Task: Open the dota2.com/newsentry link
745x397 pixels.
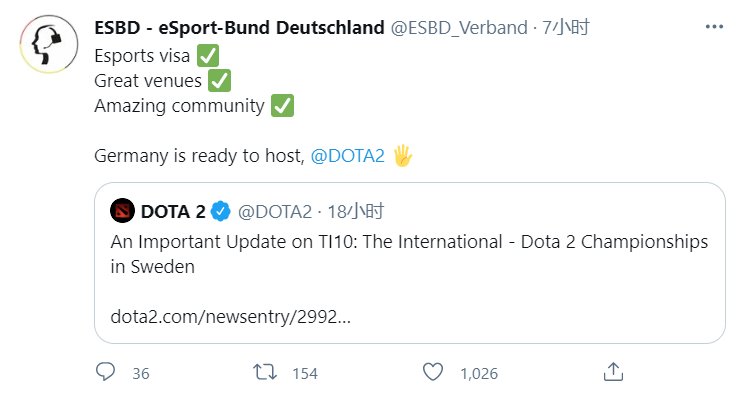Action: click(230, 317)
